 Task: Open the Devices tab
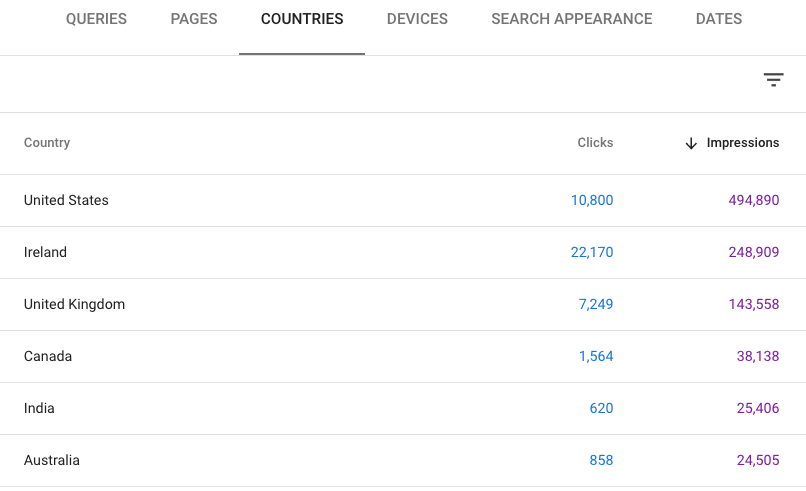pyautogui.click(x=417, y=19)
